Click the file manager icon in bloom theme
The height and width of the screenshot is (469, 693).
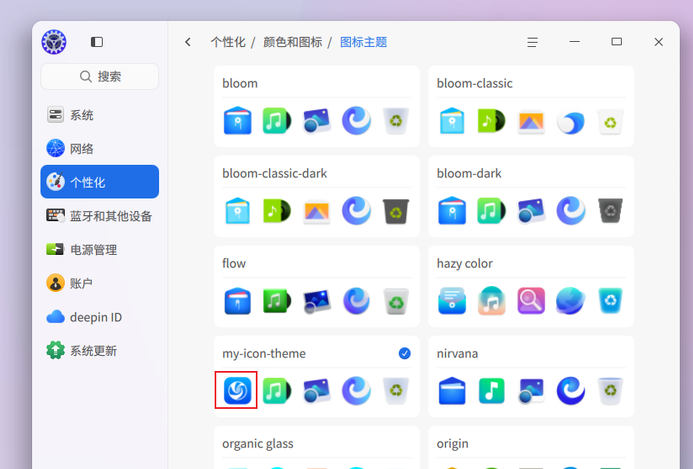[237, 120]
